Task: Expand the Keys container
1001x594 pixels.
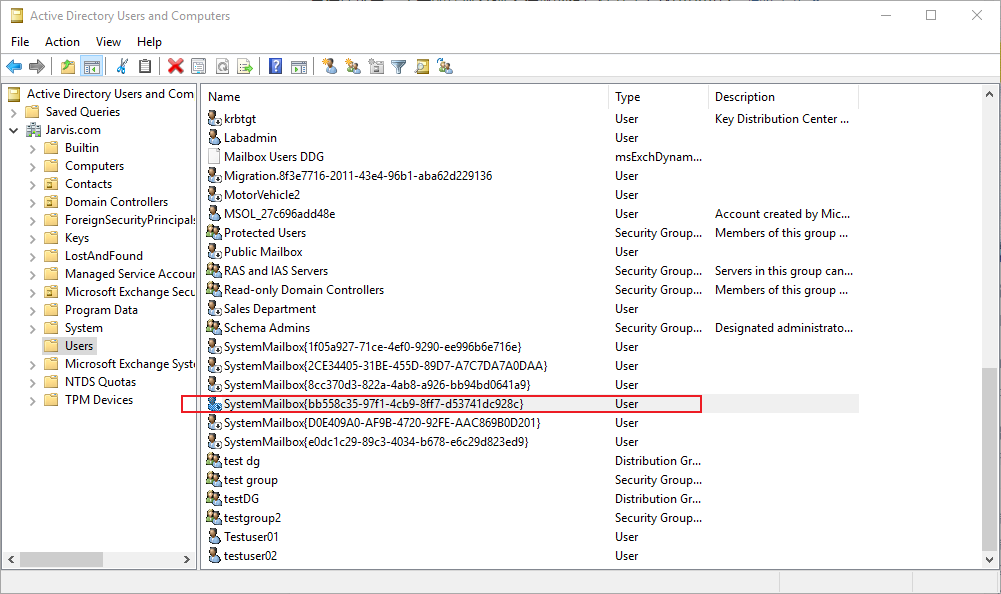Action: pos(33,238)
